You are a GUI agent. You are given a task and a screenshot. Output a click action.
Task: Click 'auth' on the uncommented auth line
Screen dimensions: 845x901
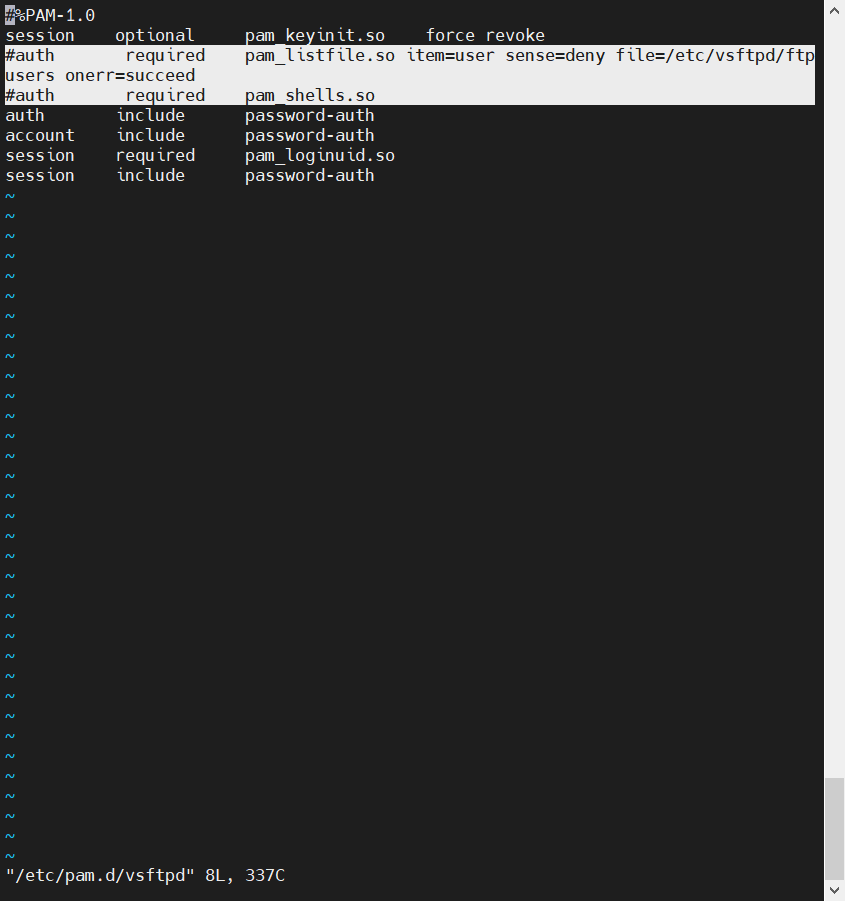(25, 115)
